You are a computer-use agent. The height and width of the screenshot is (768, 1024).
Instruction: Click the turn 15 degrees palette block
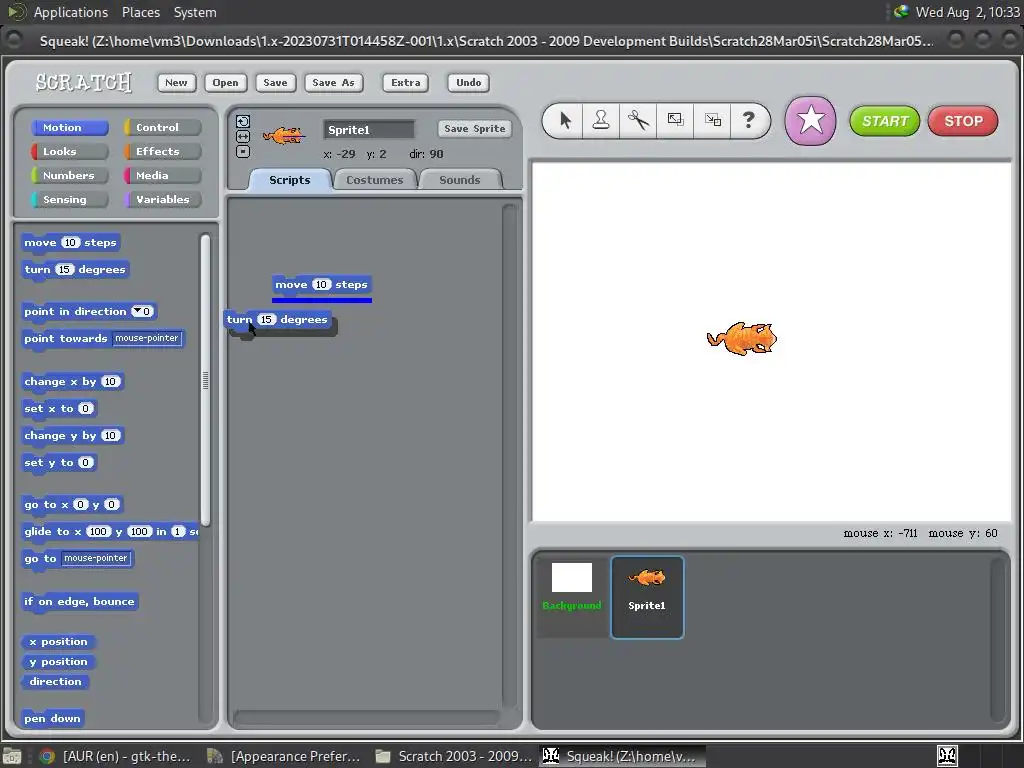[x=75, y=270]
